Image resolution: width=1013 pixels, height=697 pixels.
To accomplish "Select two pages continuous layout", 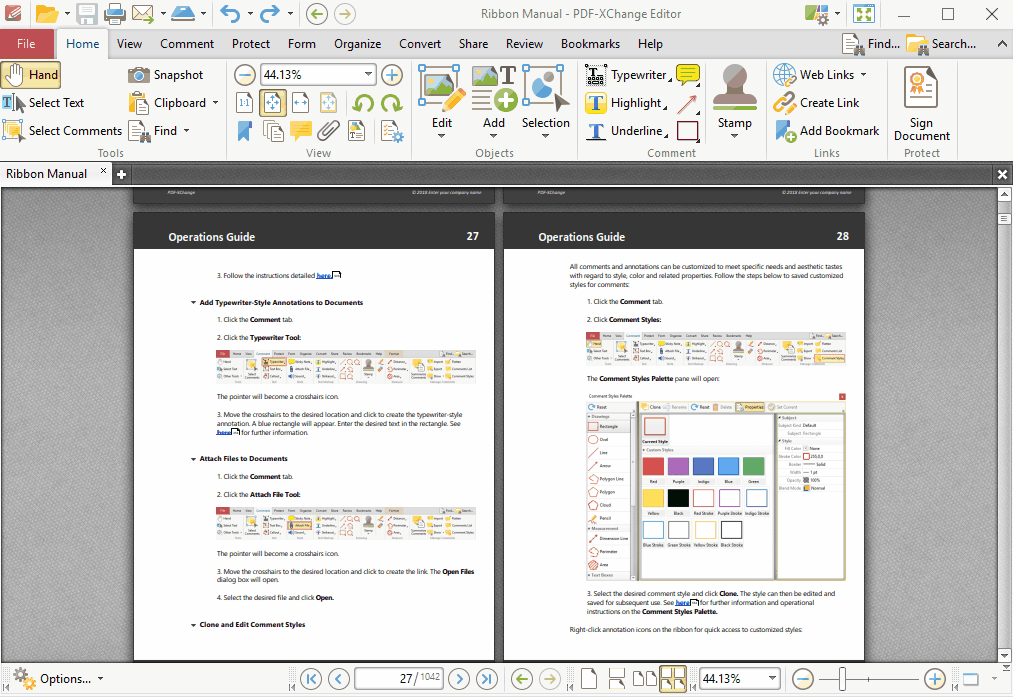I will pyautogui.click(x=673, y=679).
